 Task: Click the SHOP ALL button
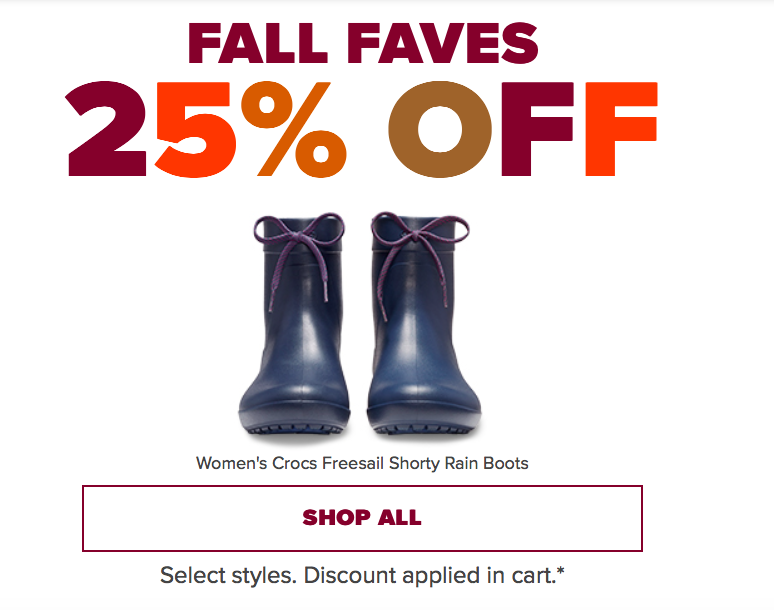point(362,518)
